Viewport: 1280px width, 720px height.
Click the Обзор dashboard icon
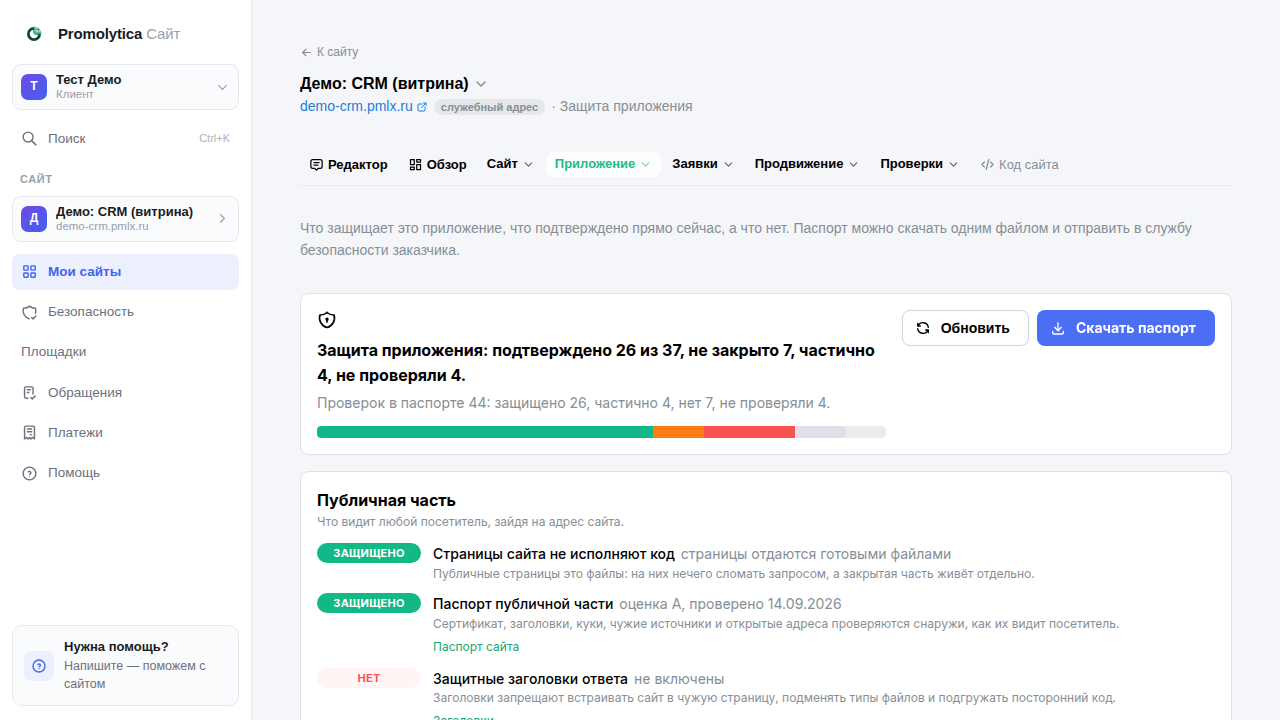415,165
